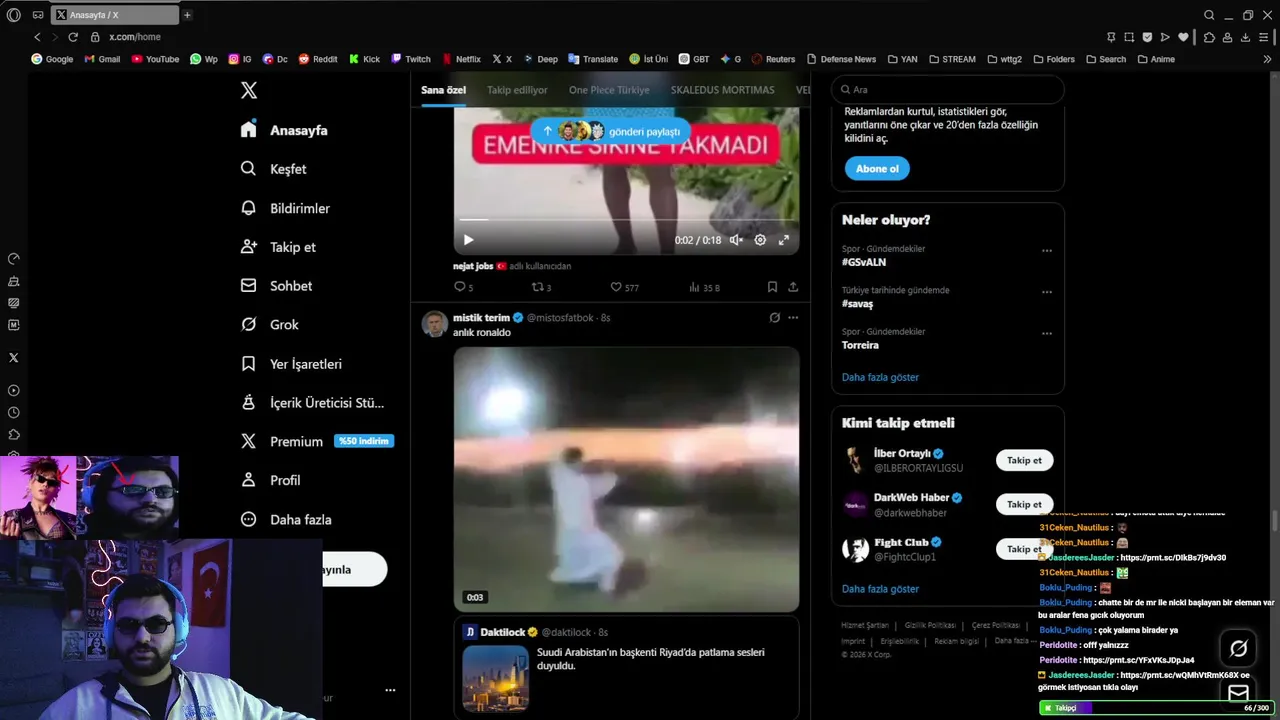
Task: Open the Torreira trend
Action: [x=860, y=345]
